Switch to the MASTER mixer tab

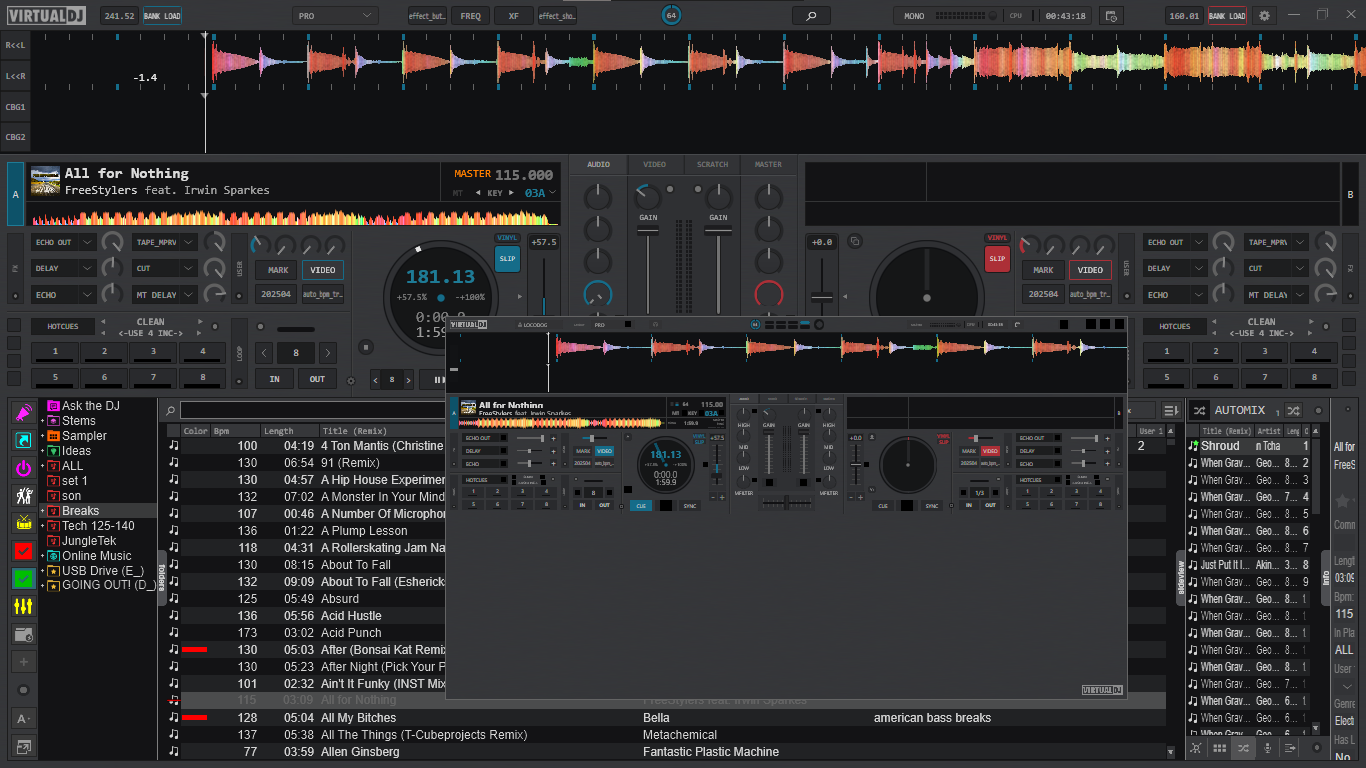(x=768, y=164)
